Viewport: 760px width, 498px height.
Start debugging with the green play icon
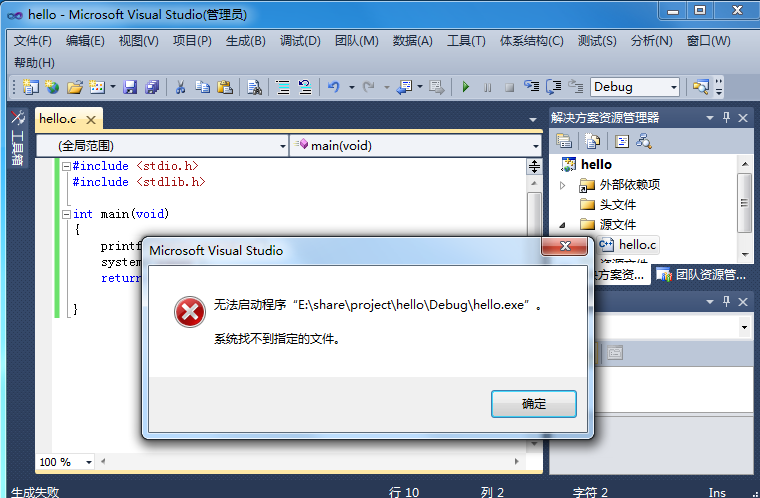point(466,87)
